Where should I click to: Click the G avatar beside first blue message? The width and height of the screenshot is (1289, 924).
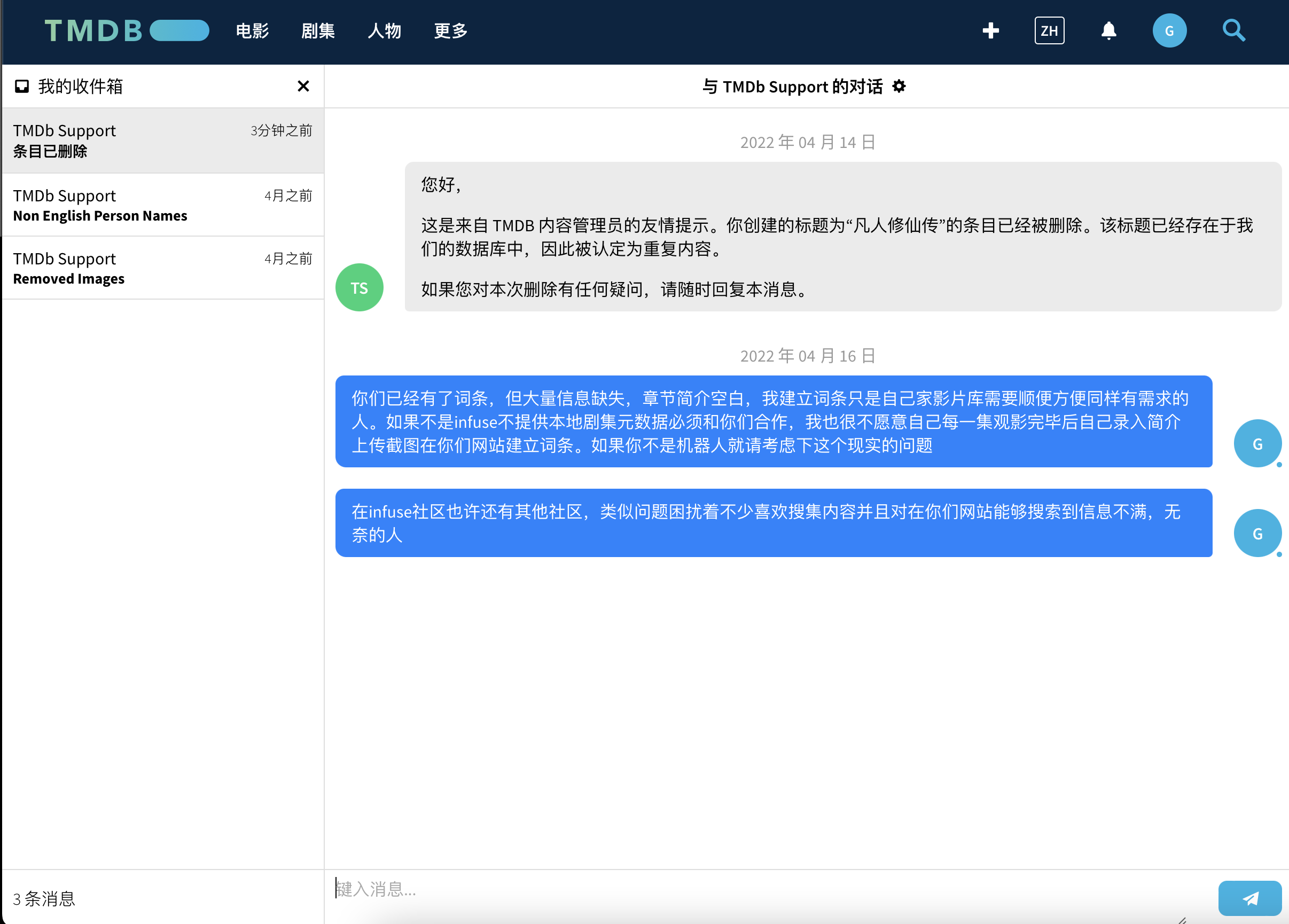click(1257, 444)
